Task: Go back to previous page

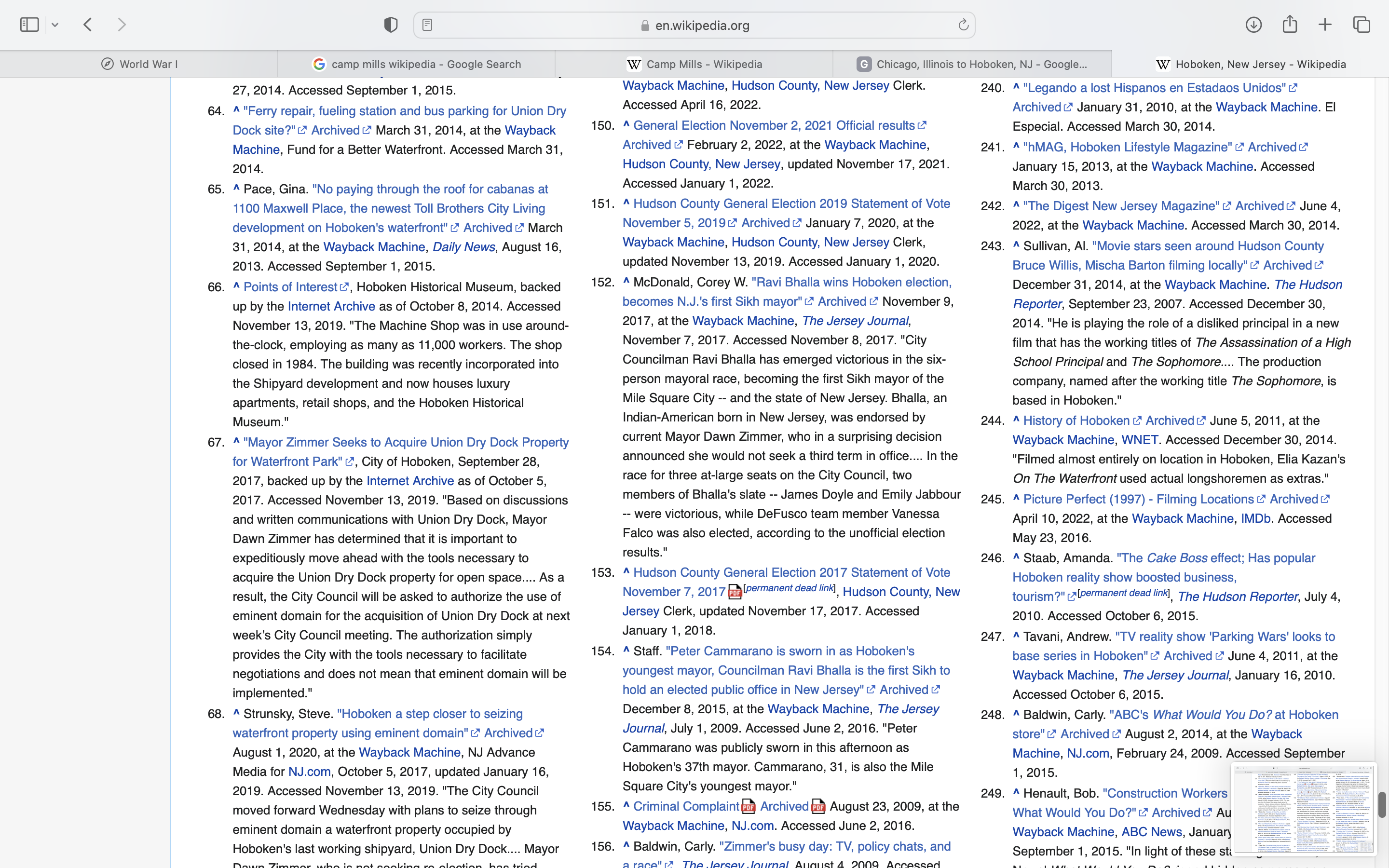Action: (88, 25)
